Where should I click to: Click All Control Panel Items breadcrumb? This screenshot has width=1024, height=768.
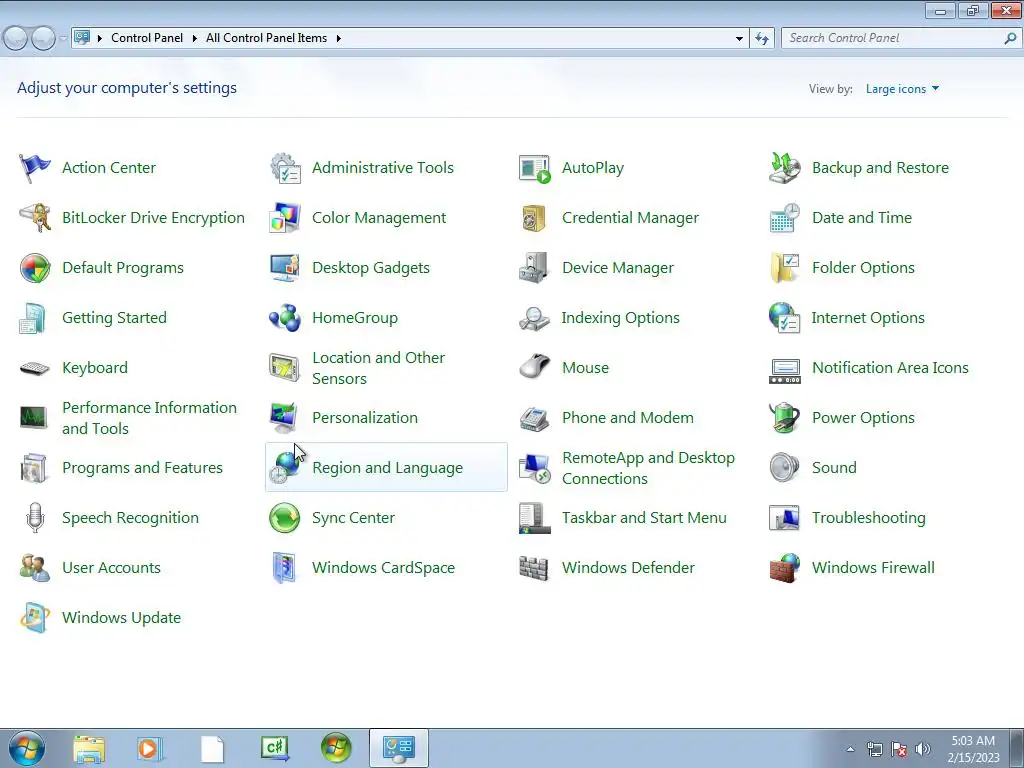(x=266, y=39)
